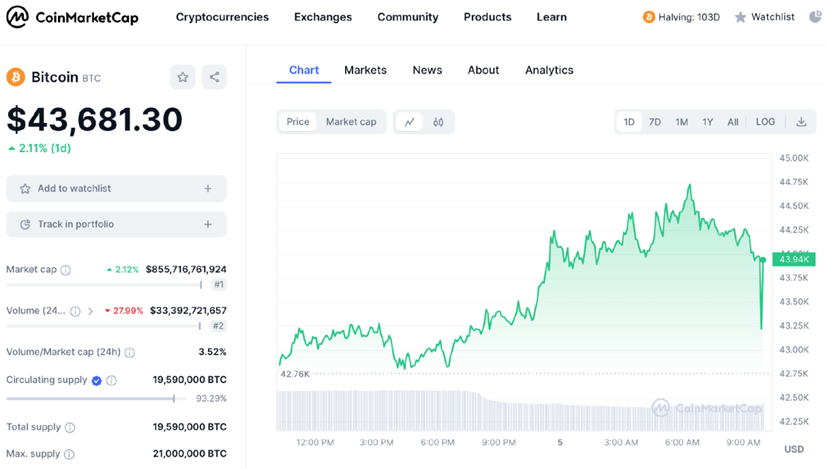
Task: Select the 7D time range
Action: pos(655,122)
